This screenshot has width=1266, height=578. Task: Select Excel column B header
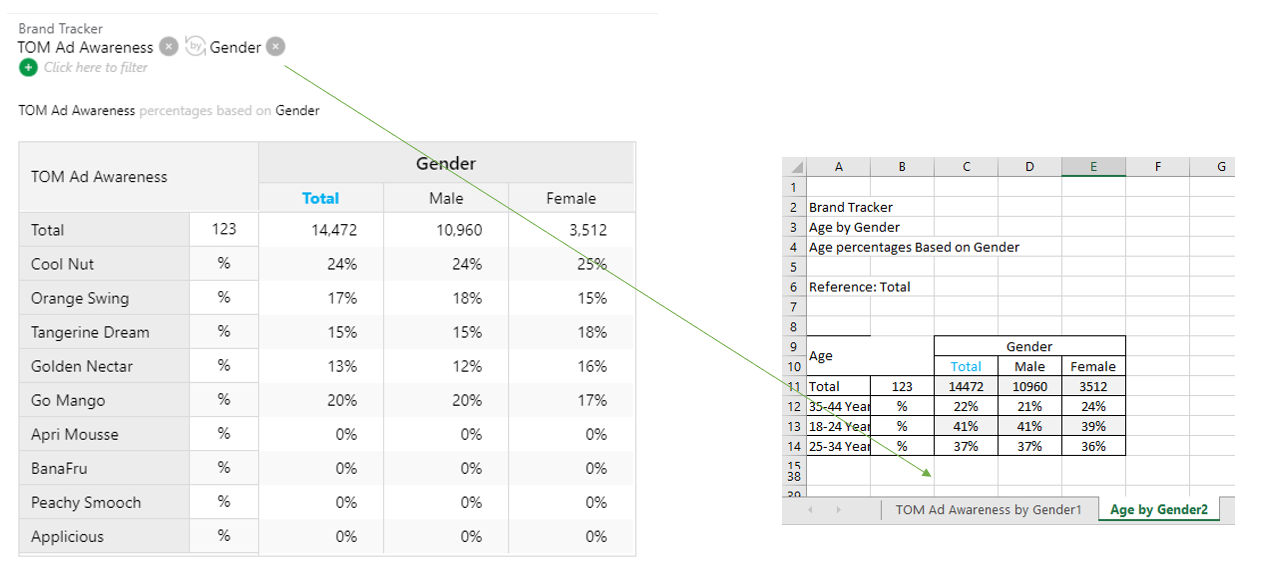coord(902,167)
